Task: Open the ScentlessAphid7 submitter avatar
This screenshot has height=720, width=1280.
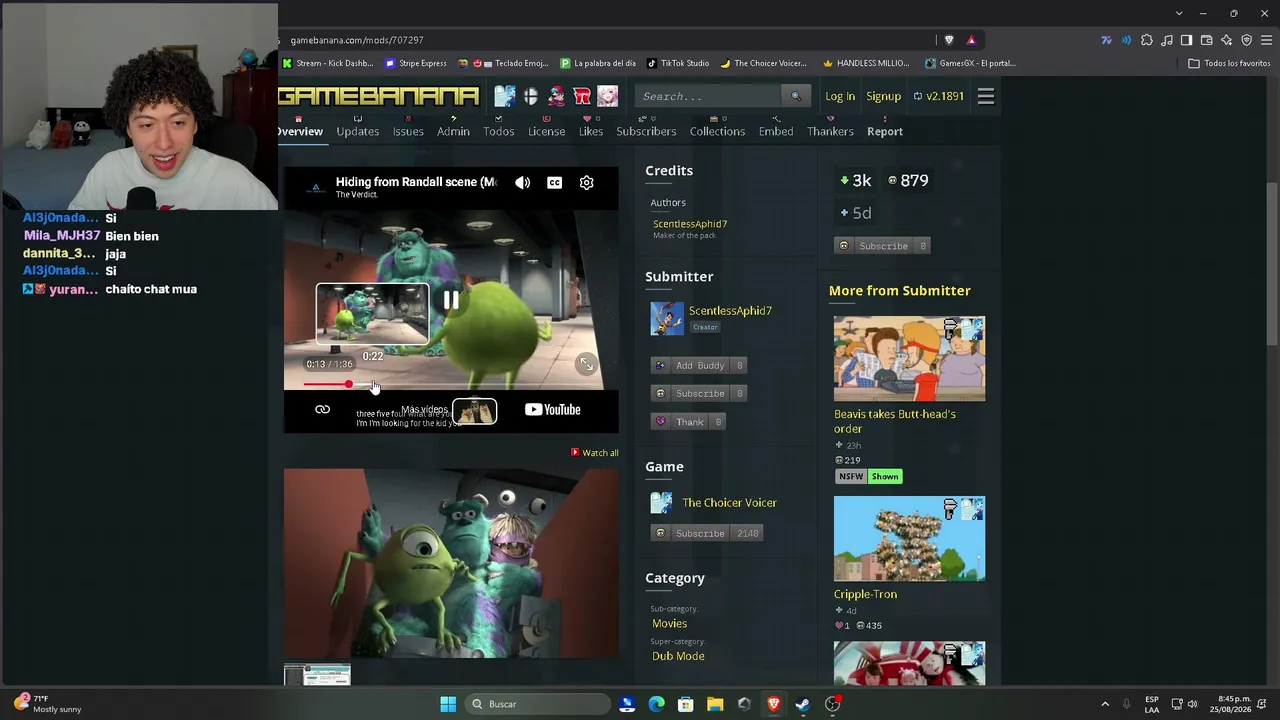Action: [667, 318]
